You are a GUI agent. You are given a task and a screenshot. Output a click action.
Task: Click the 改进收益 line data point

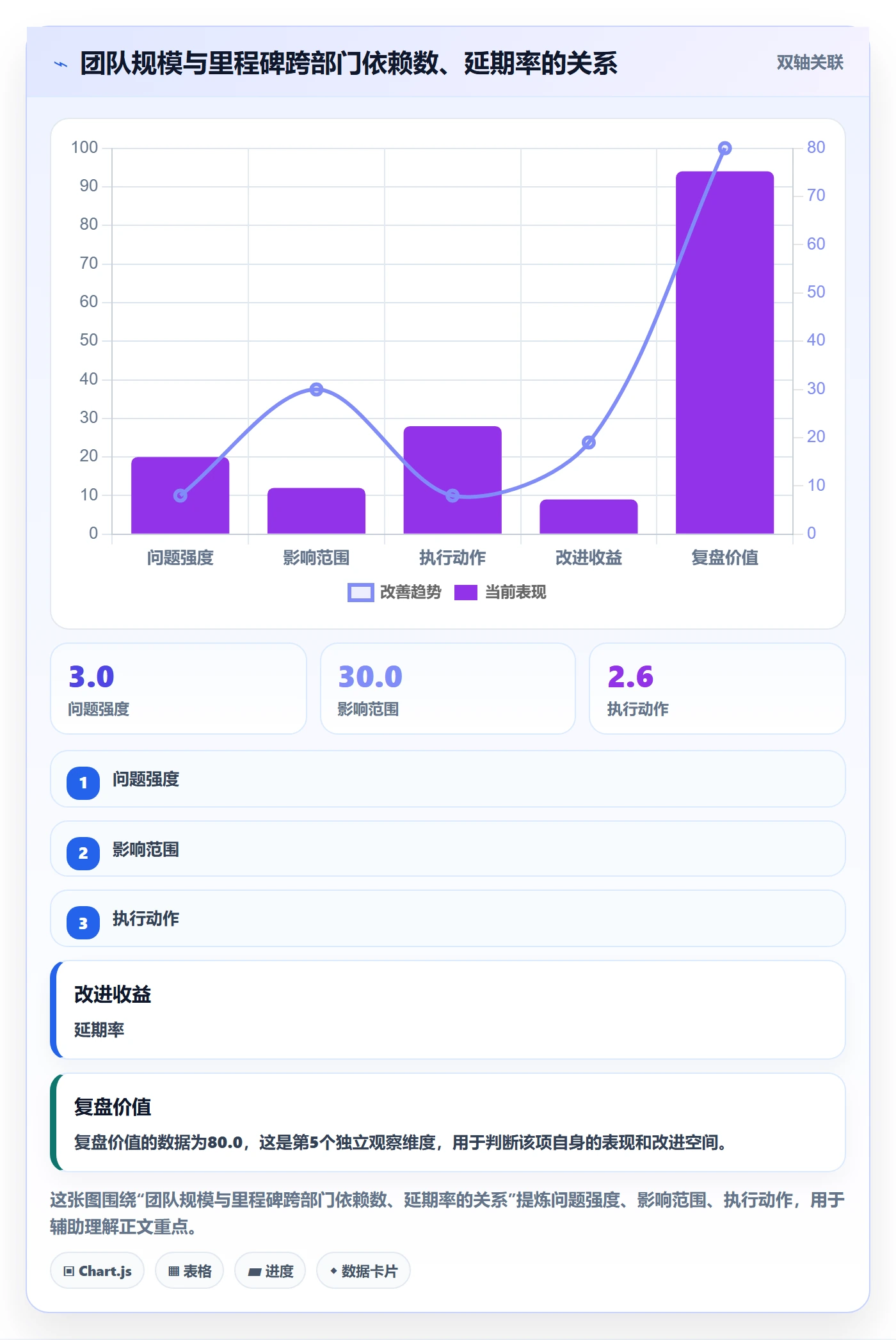coord(589,442)
